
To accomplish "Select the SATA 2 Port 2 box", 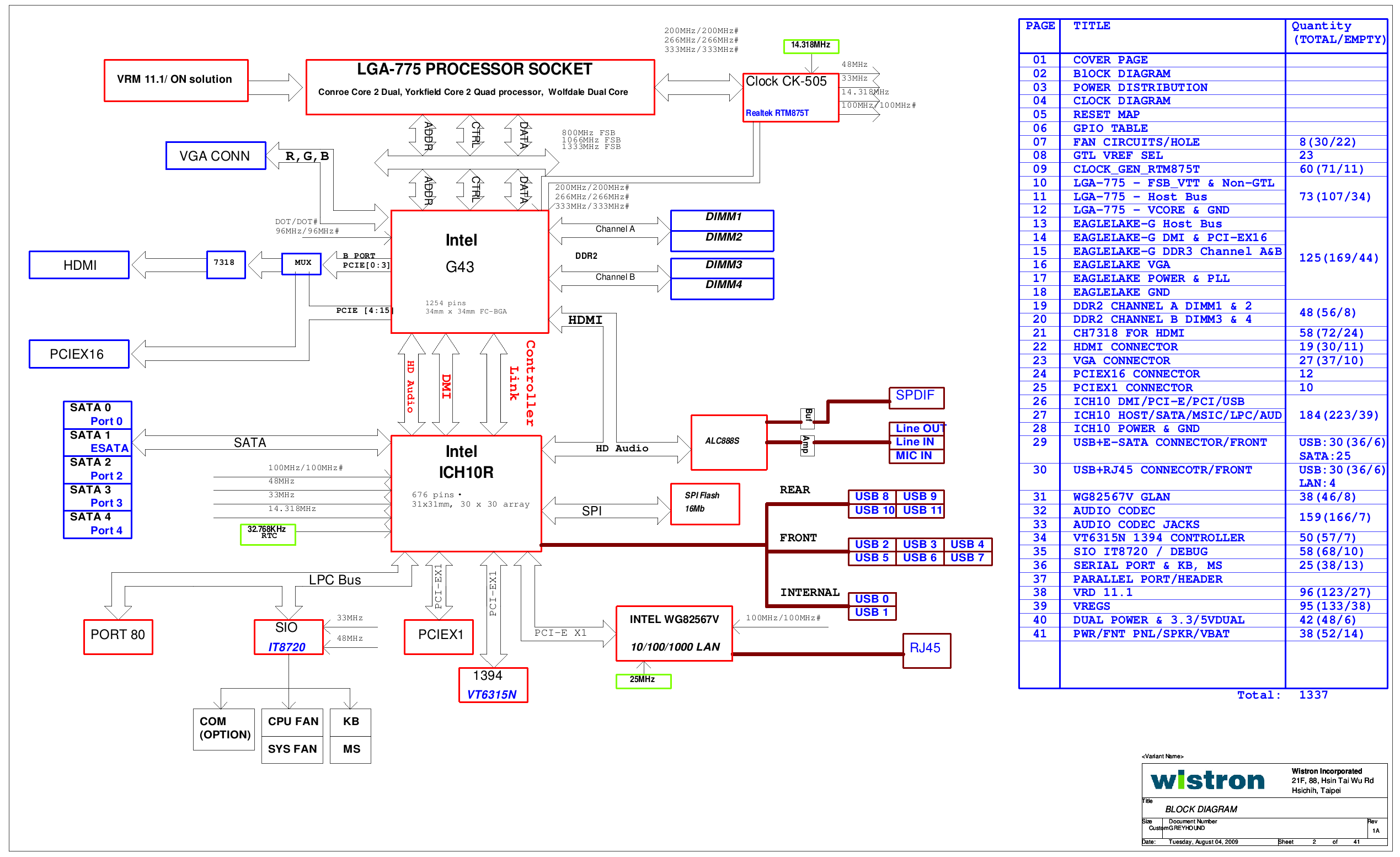I will 98,470.
